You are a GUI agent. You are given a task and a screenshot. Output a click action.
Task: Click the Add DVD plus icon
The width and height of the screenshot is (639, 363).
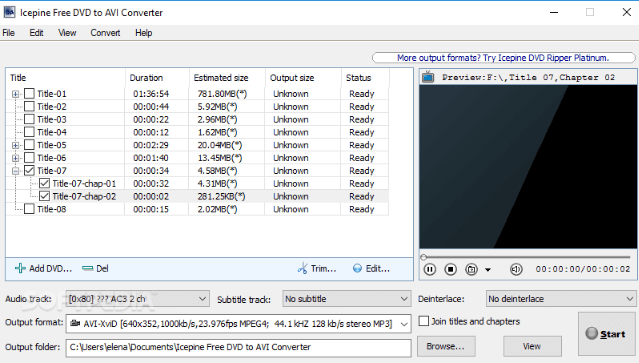point(20,268)
